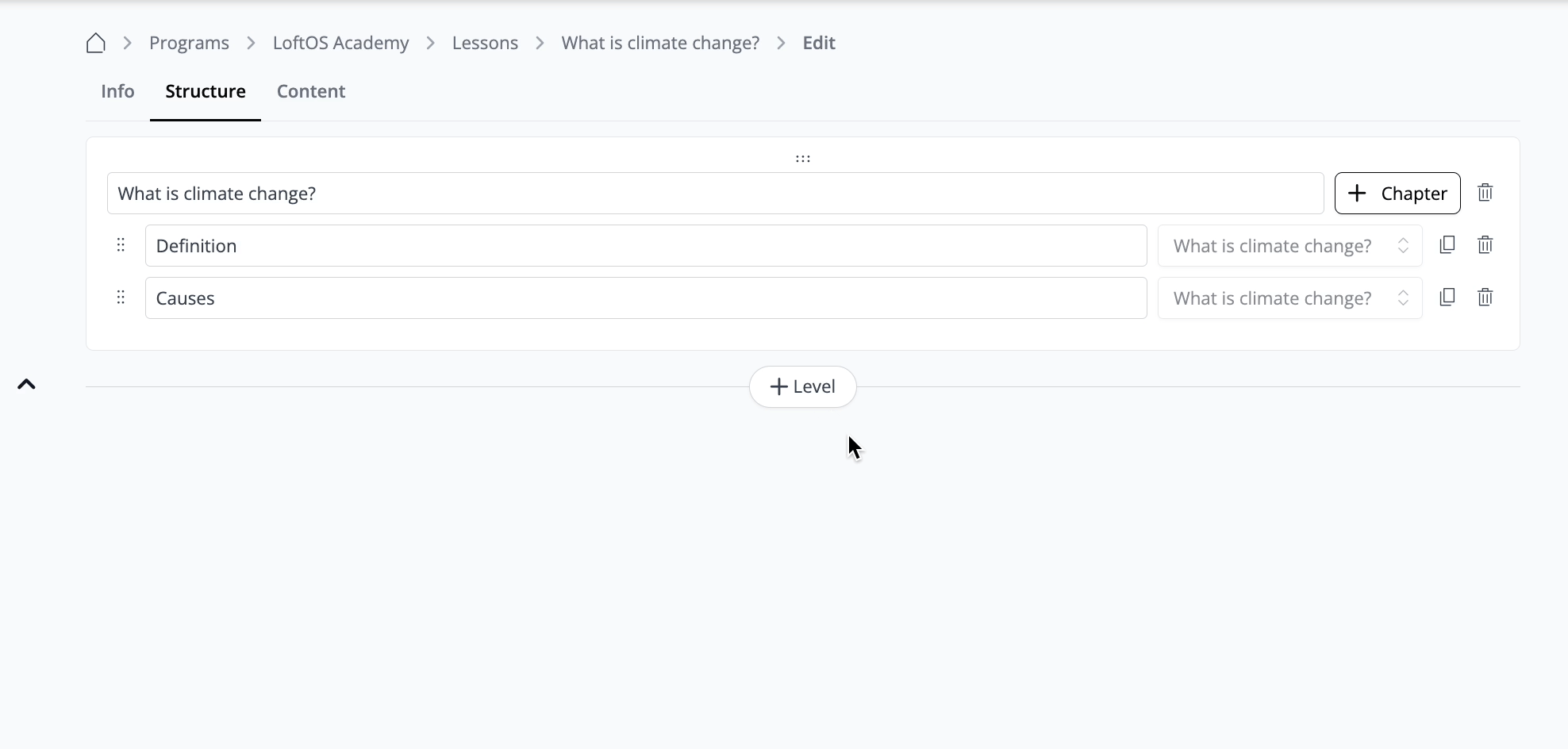Delete the Definition chapter

point(1485,245)
